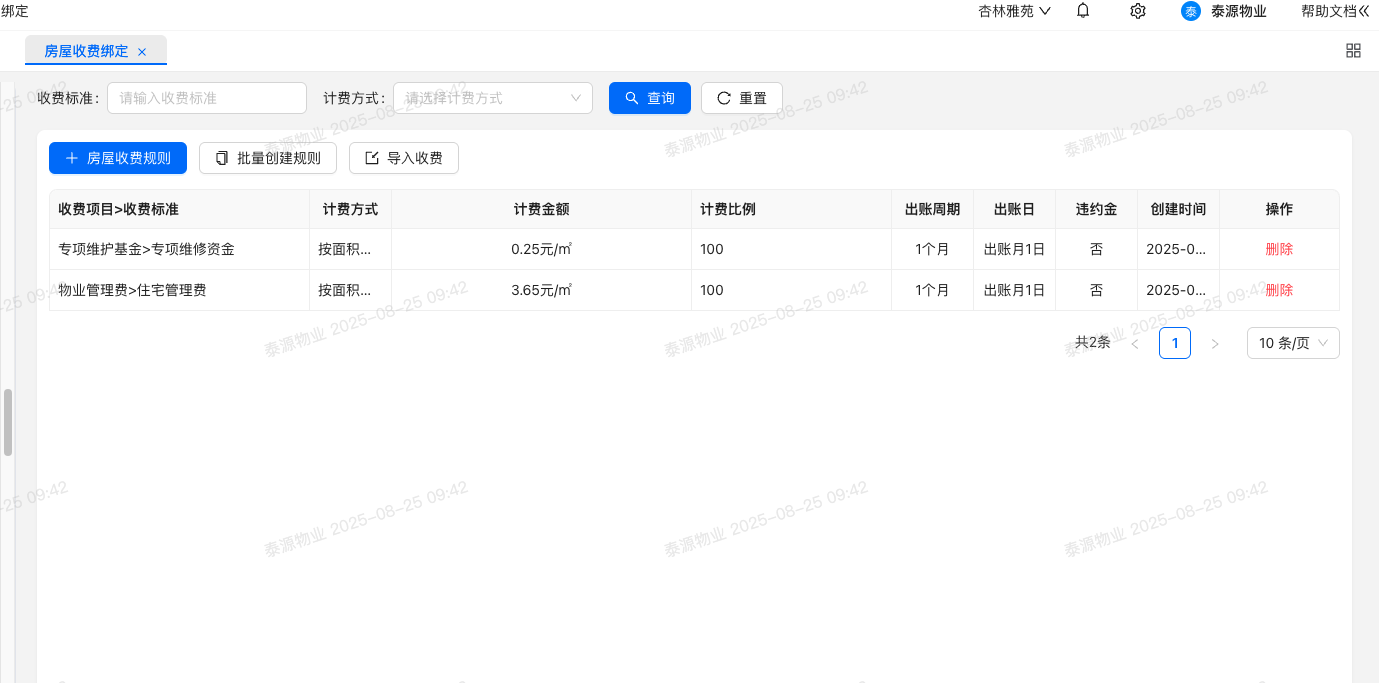Click the notification bell icon
This screenshot has height=683, width=1379.
click(x=1083, y=11)
